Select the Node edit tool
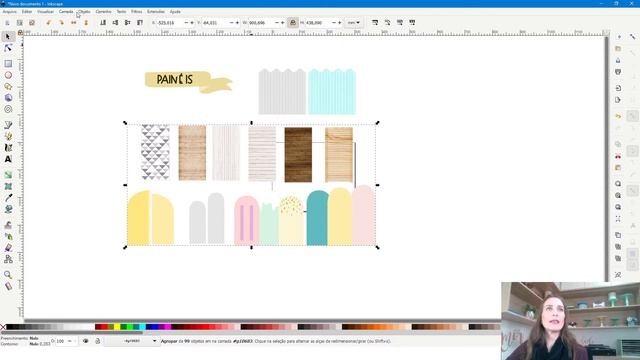Viewport: 640px width, 360px height. [x=8, y=48]
